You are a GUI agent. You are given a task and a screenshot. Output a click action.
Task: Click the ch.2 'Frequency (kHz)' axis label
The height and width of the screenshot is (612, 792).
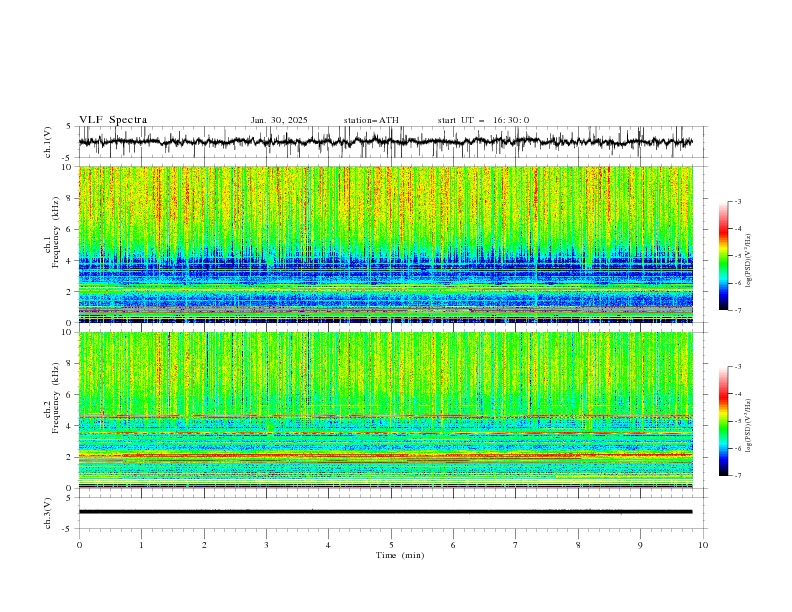[56, 397]
